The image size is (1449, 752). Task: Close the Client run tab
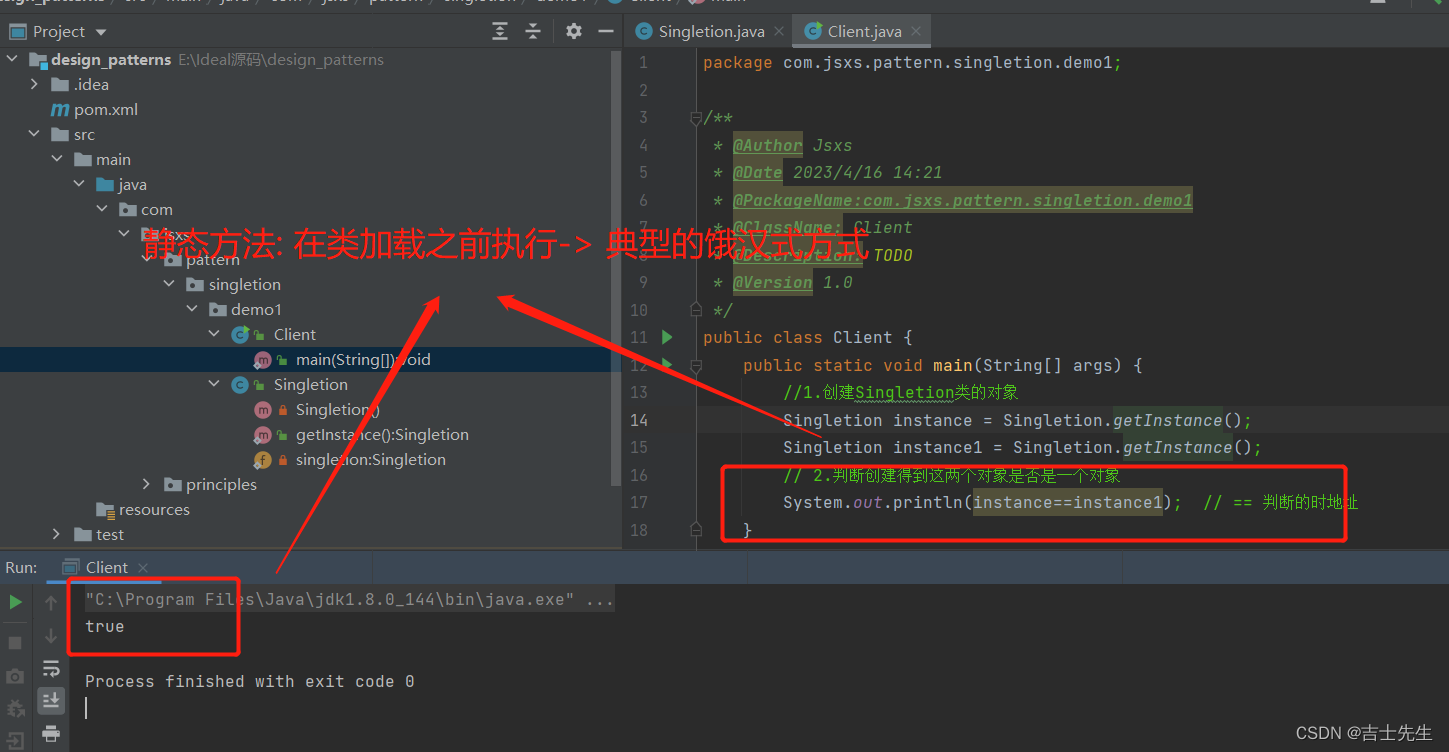143,568
